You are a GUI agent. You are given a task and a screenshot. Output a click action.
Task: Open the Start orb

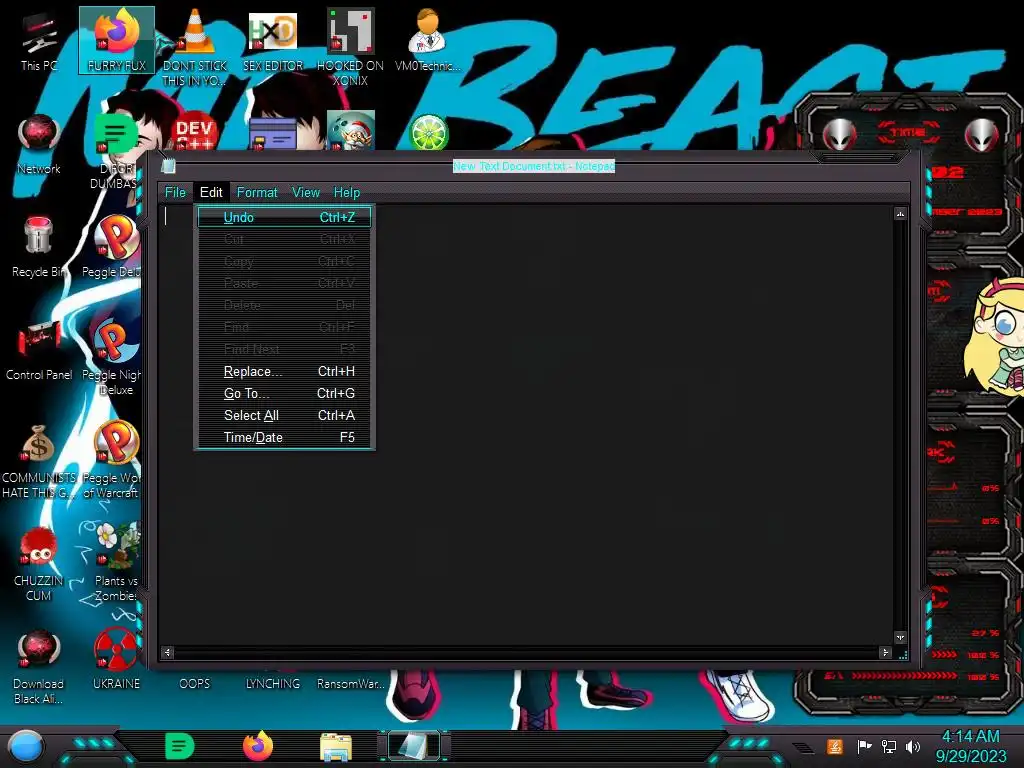click(x=25, y=747)
